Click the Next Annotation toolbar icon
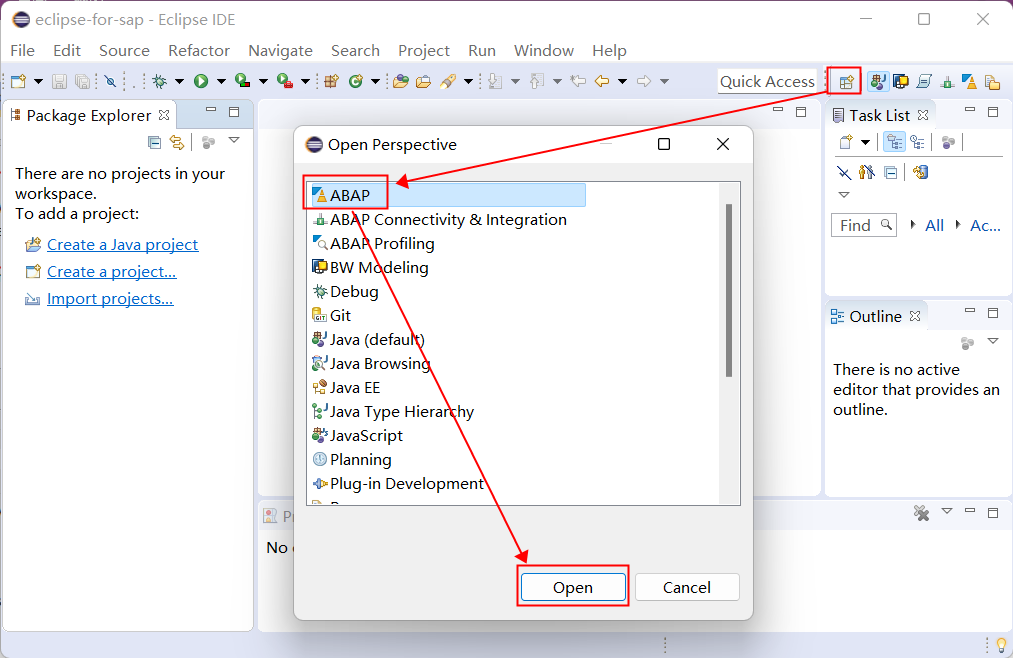The image size is (1014, 658). point(495,81)
